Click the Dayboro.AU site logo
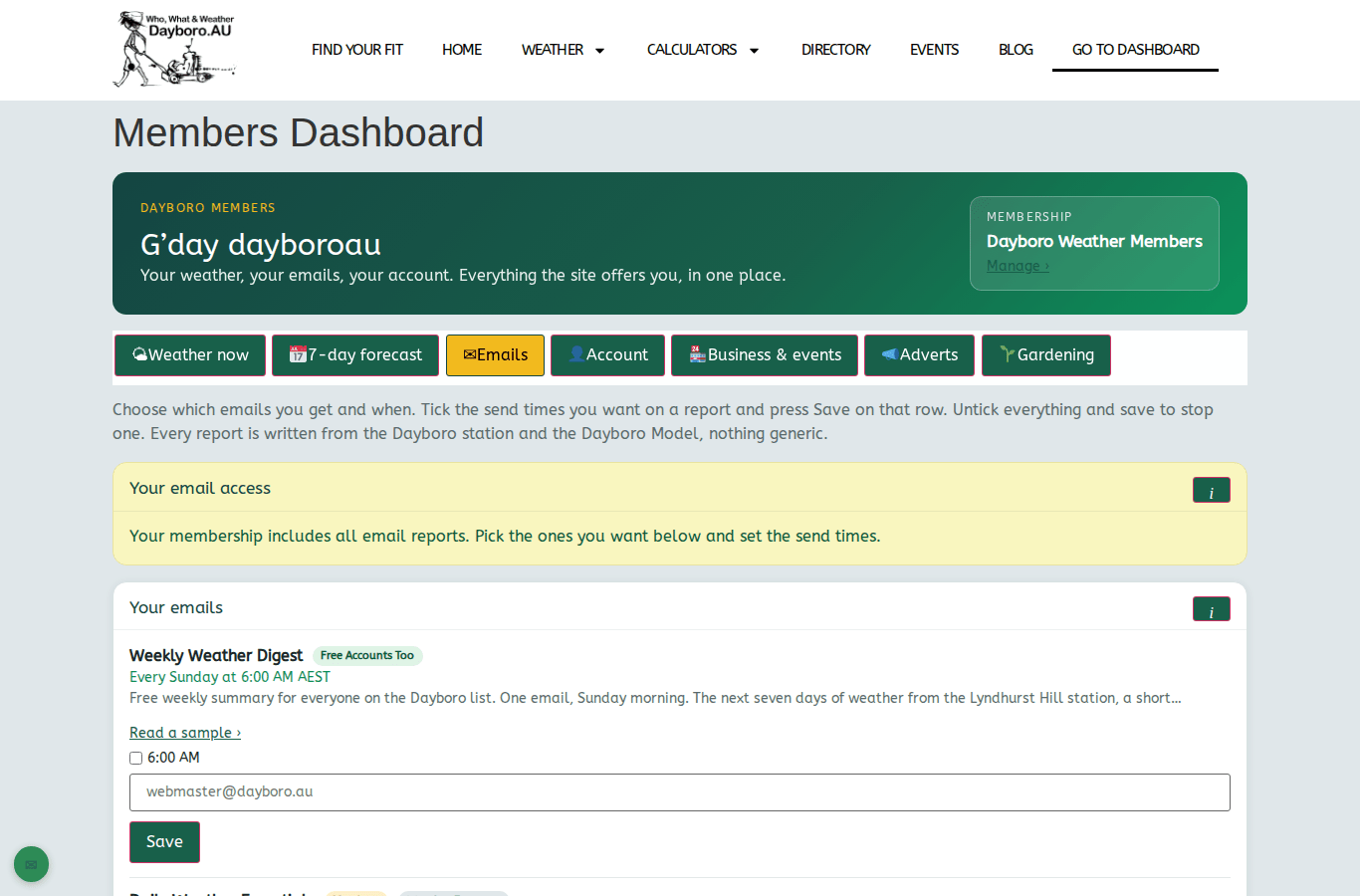This screenshot has width=1360, height=896. tap(174, 49)
